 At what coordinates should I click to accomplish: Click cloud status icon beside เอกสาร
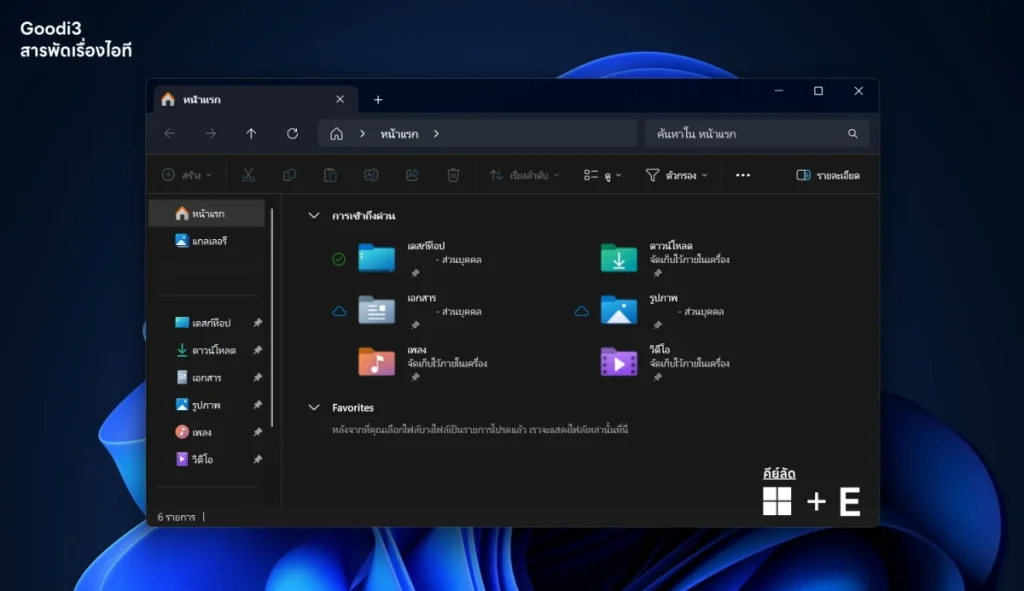pos(339,311)
